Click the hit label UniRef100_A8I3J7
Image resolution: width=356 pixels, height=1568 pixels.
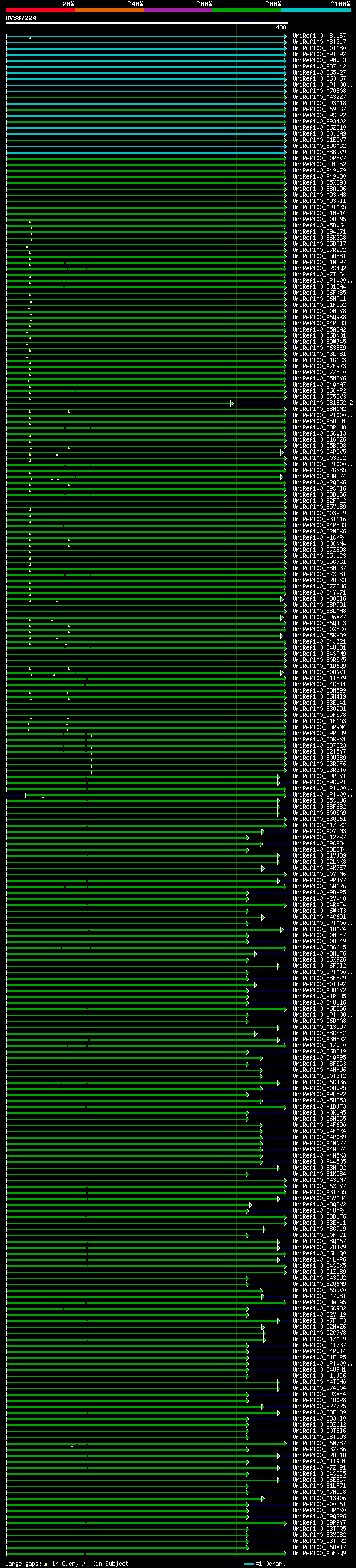point(319,42)
